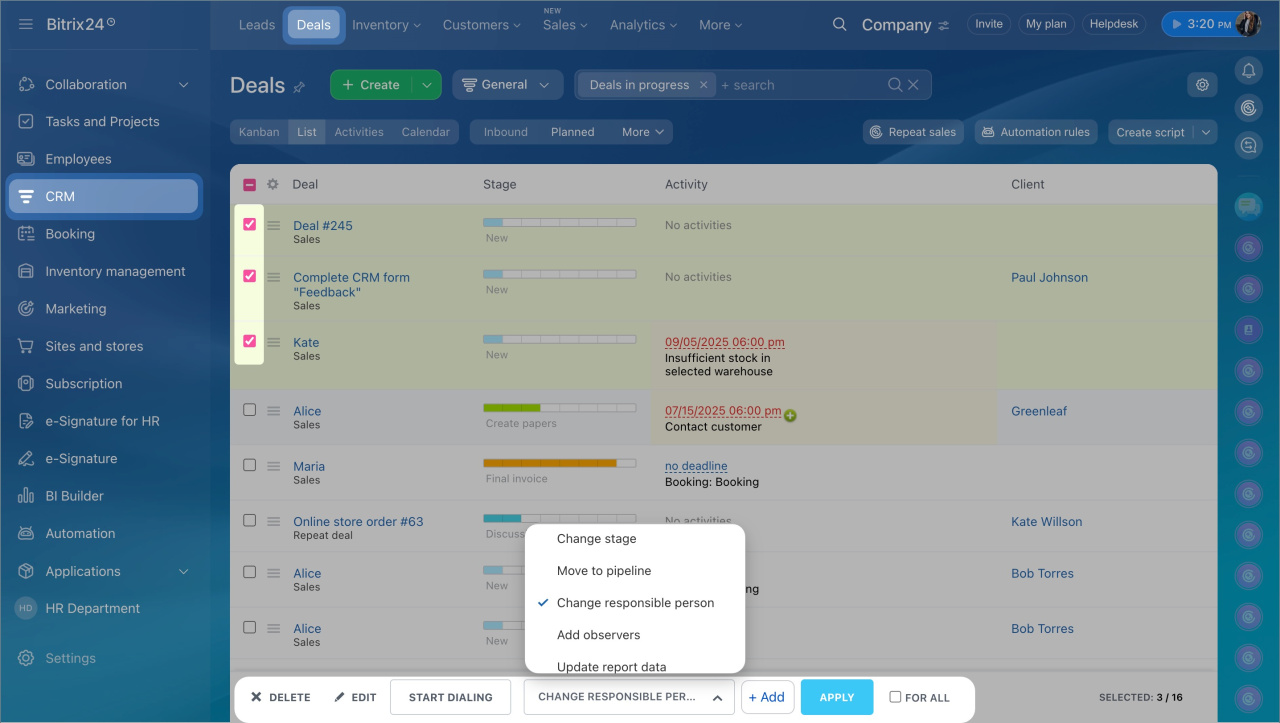This screenshot has height=723, width=1280.
Task: Expand the General pipeline dropdown
Action: pos(507,85)
